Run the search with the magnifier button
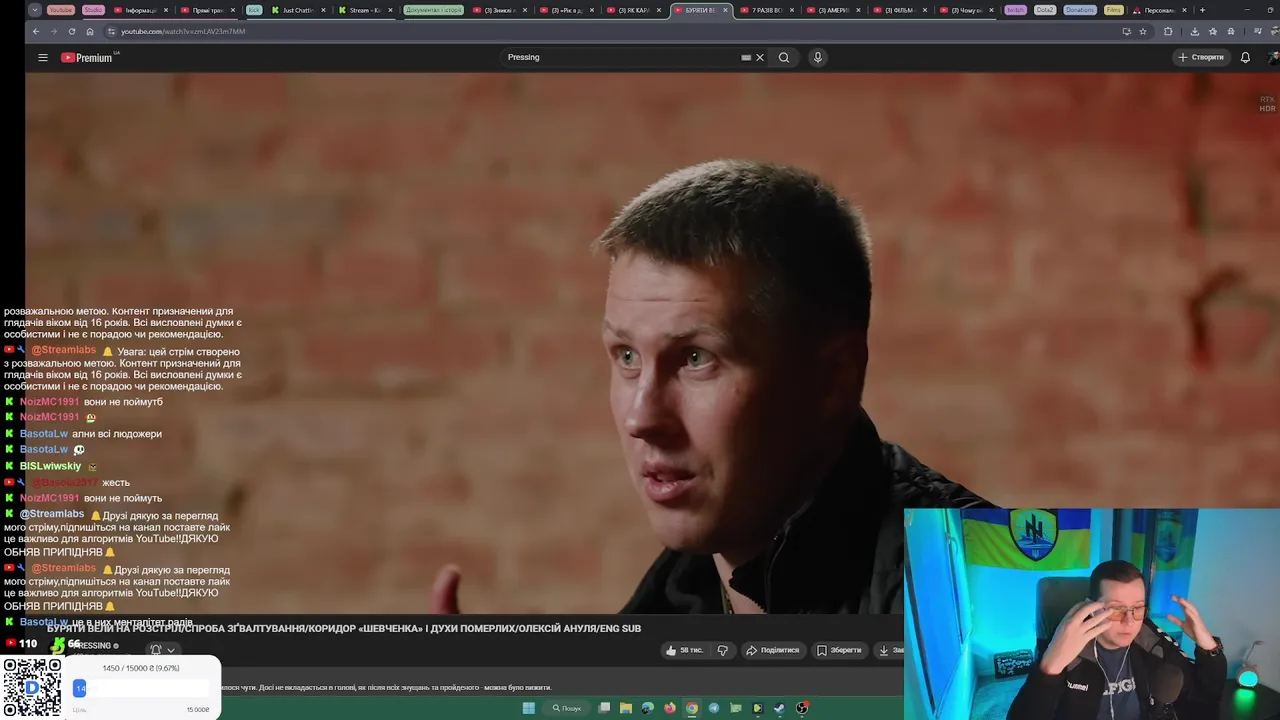The height and width of the screenshot is (720, 1280). click(x=784, y=57)
